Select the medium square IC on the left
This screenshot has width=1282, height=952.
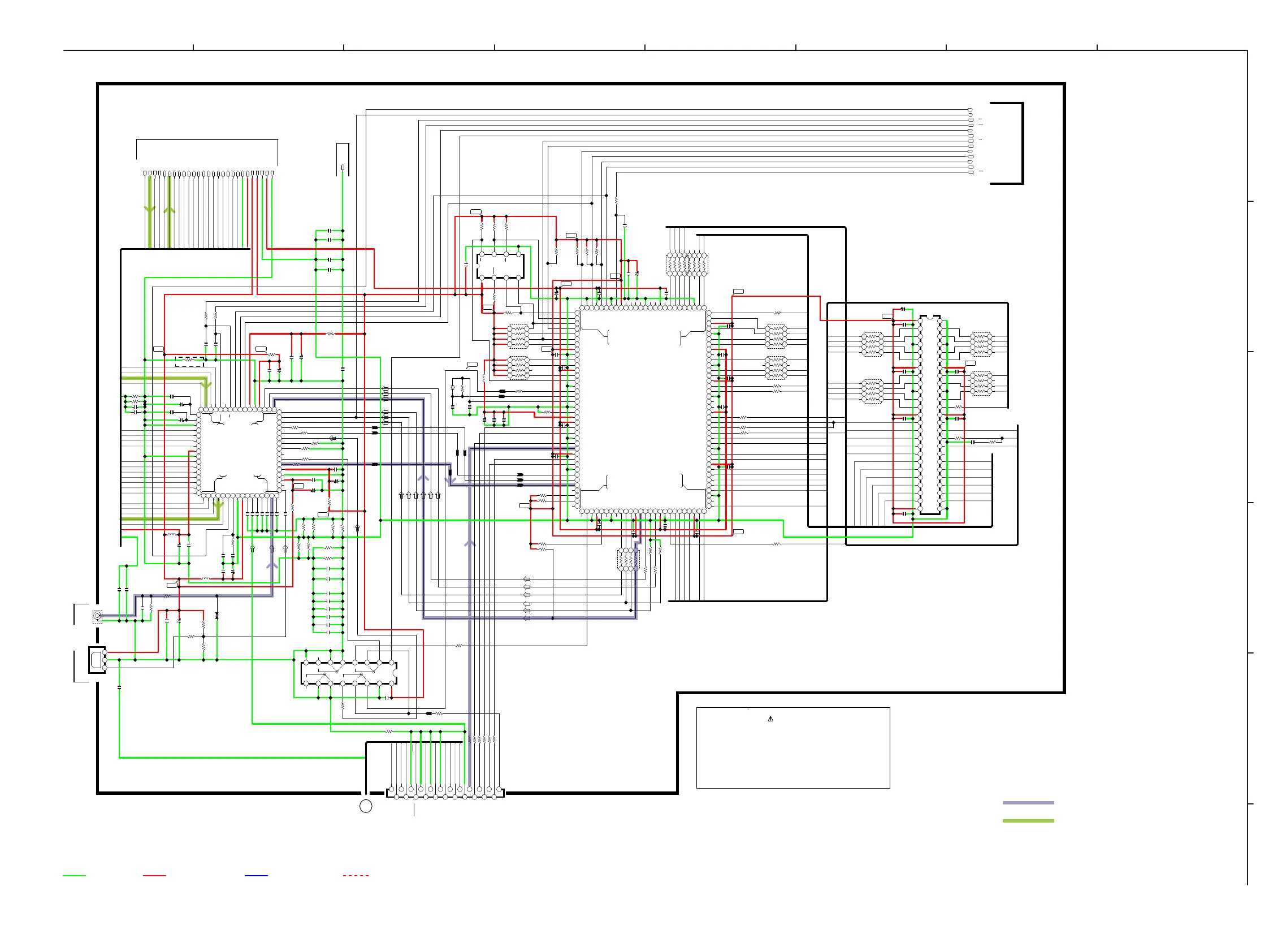[239, 452]
